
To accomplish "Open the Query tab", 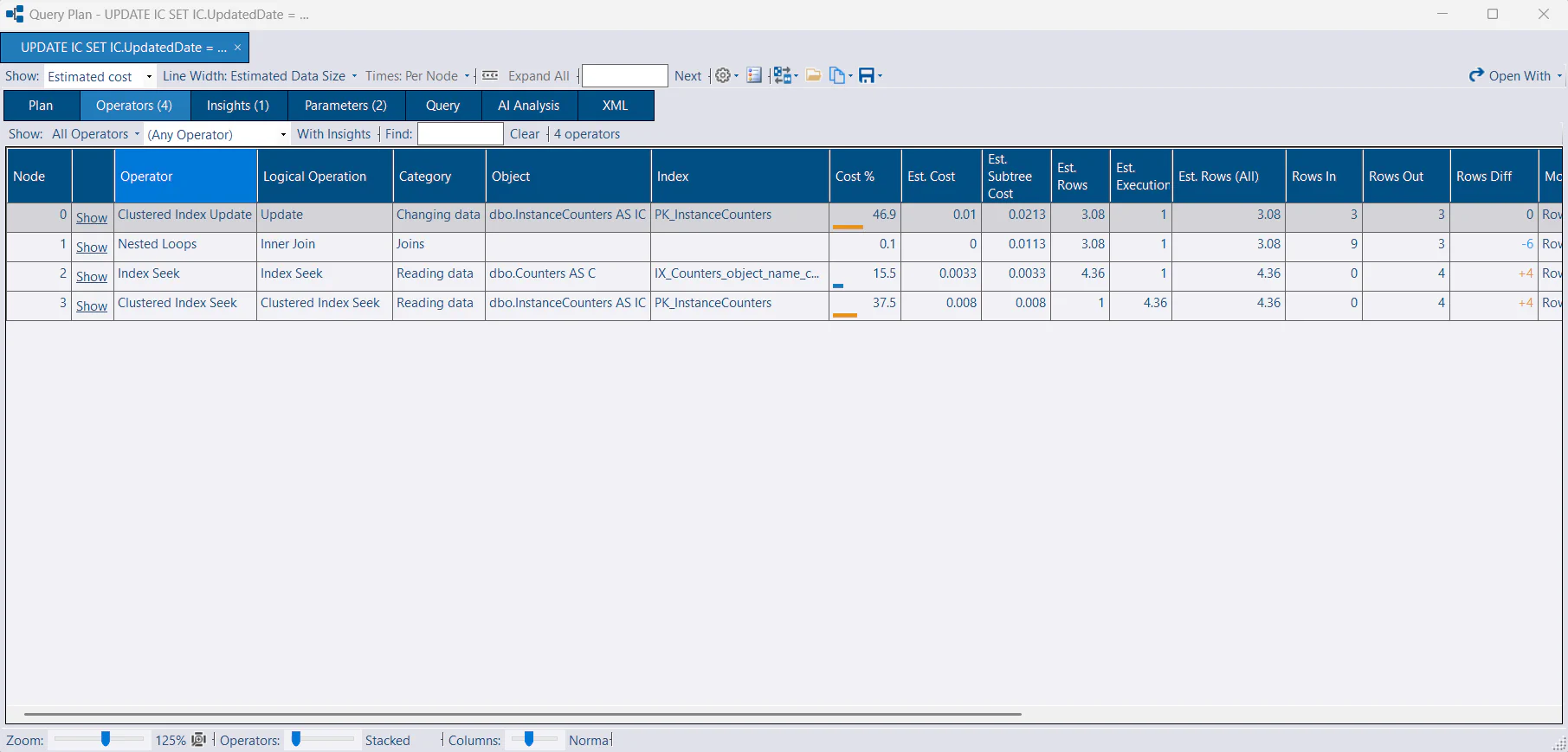I will tap(442, 106).
